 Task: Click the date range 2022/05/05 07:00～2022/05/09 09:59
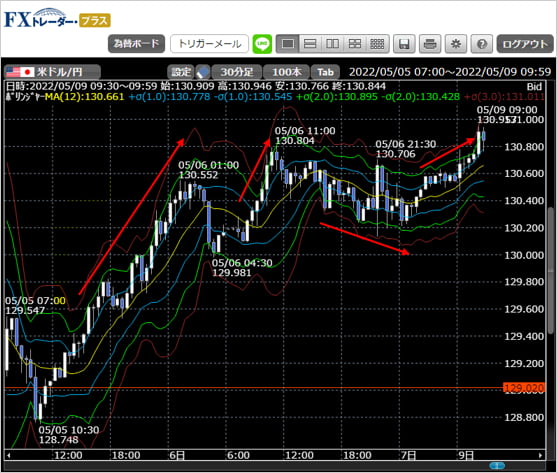(x=450, y=72)
